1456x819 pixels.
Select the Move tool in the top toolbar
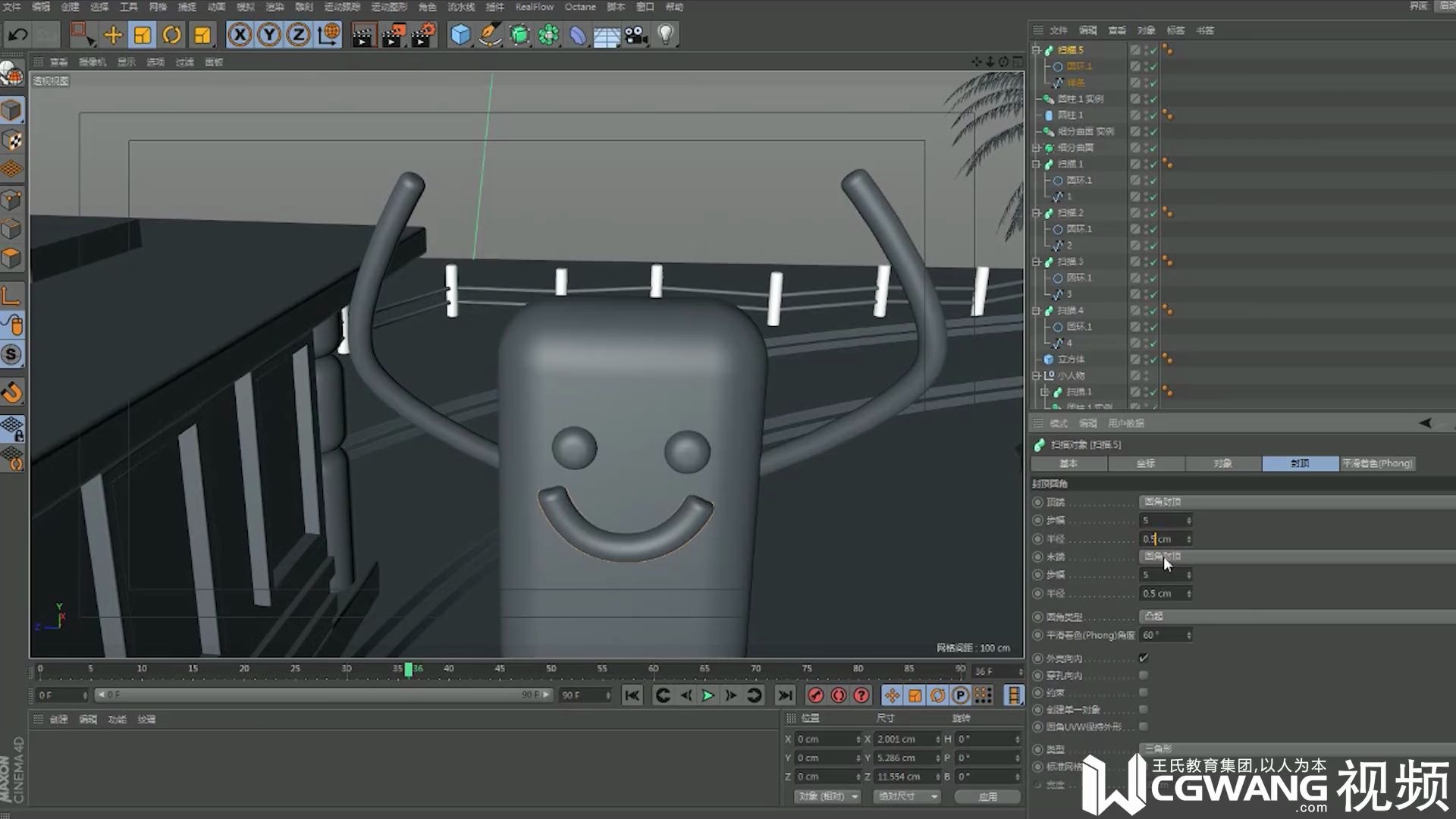112,35
